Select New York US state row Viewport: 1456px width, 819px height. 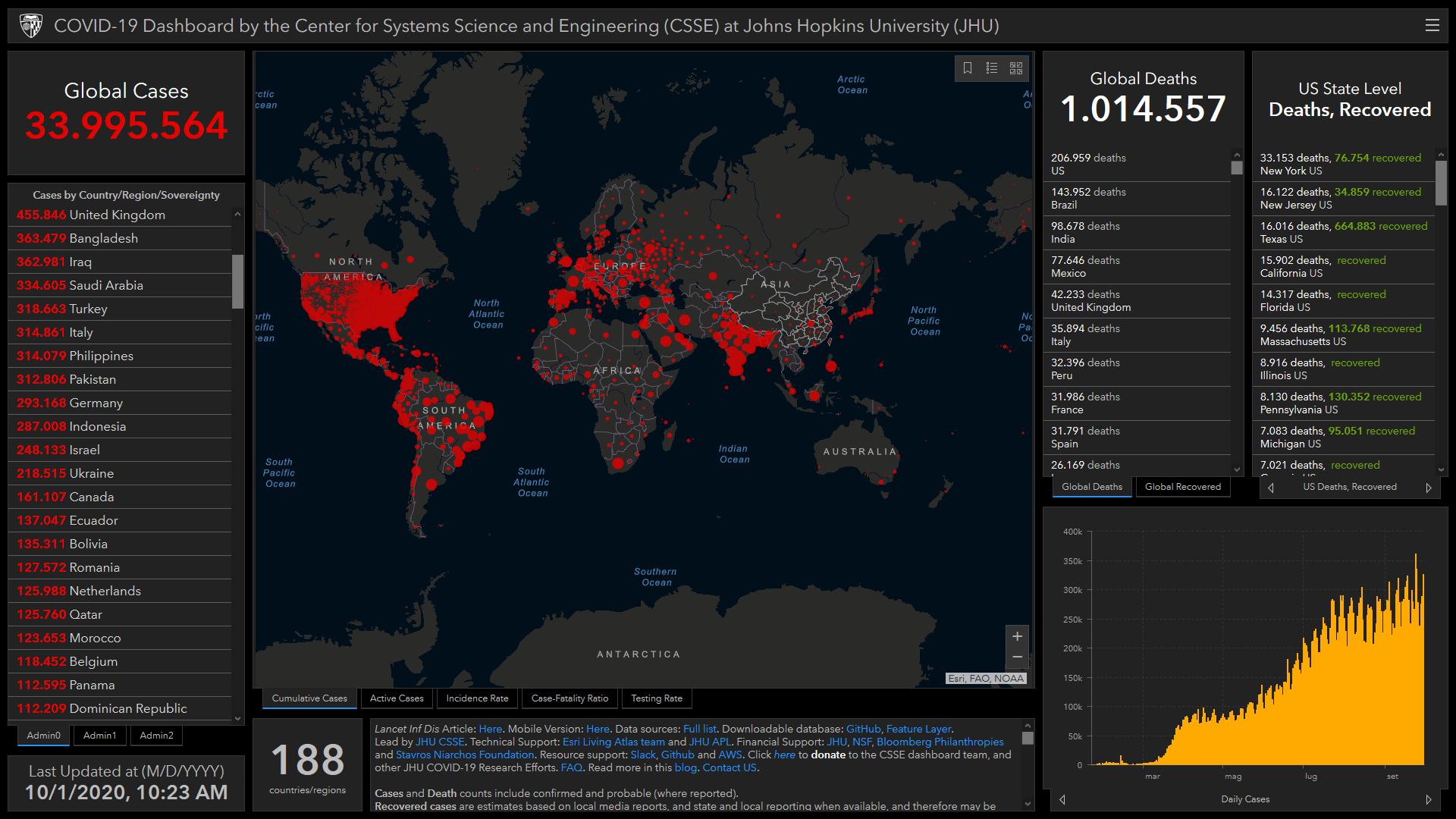(x=1344, y=165)
